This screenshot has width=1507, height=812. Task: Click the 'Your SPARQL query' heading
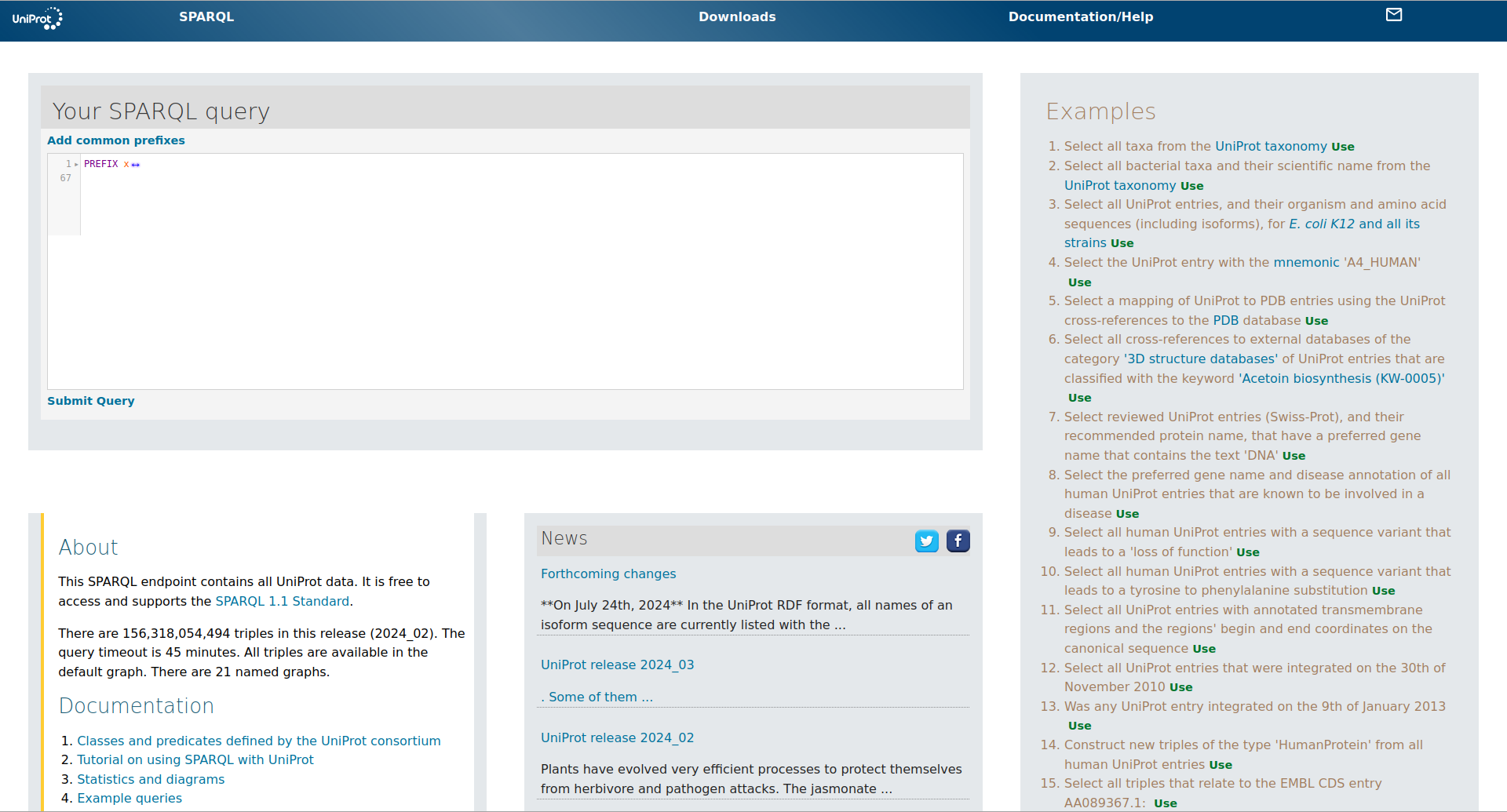(x=161, y=111)
